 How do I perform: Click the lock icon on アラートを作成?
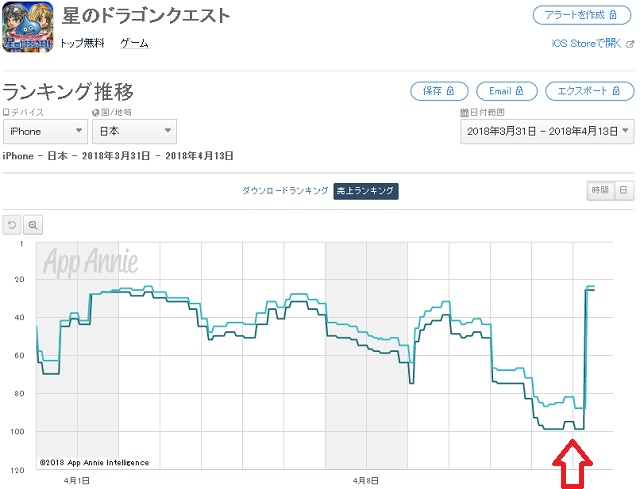[613, 15]
